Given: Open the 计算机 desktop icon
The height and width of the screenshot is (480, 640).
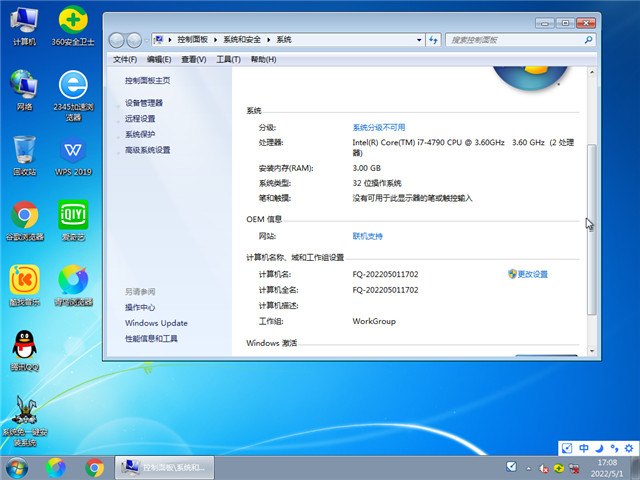Looking at the screenshot, I should [x=24, y=25].
